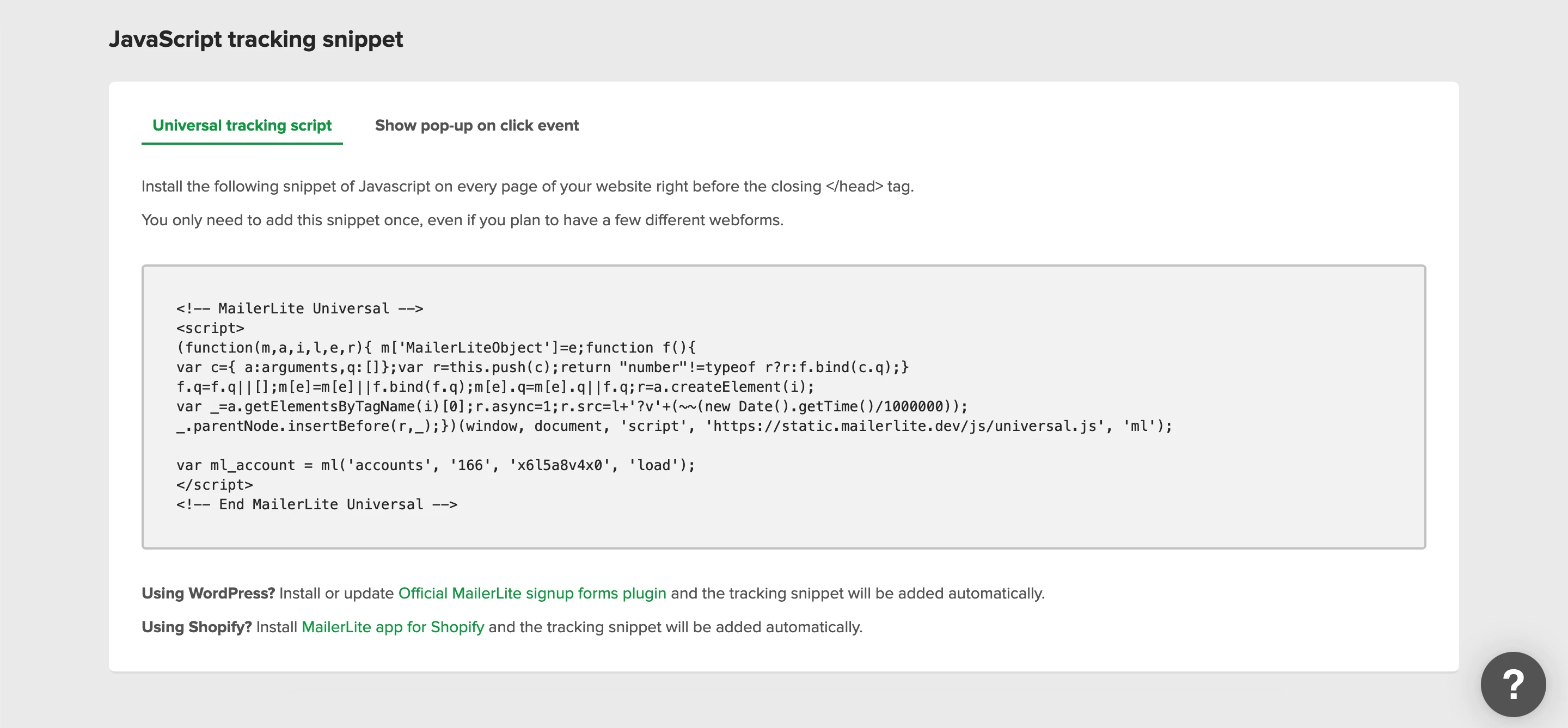Click the JavaScript tracking snippet heading
The width and height of the screenshot is (1568, 728).
256,40
